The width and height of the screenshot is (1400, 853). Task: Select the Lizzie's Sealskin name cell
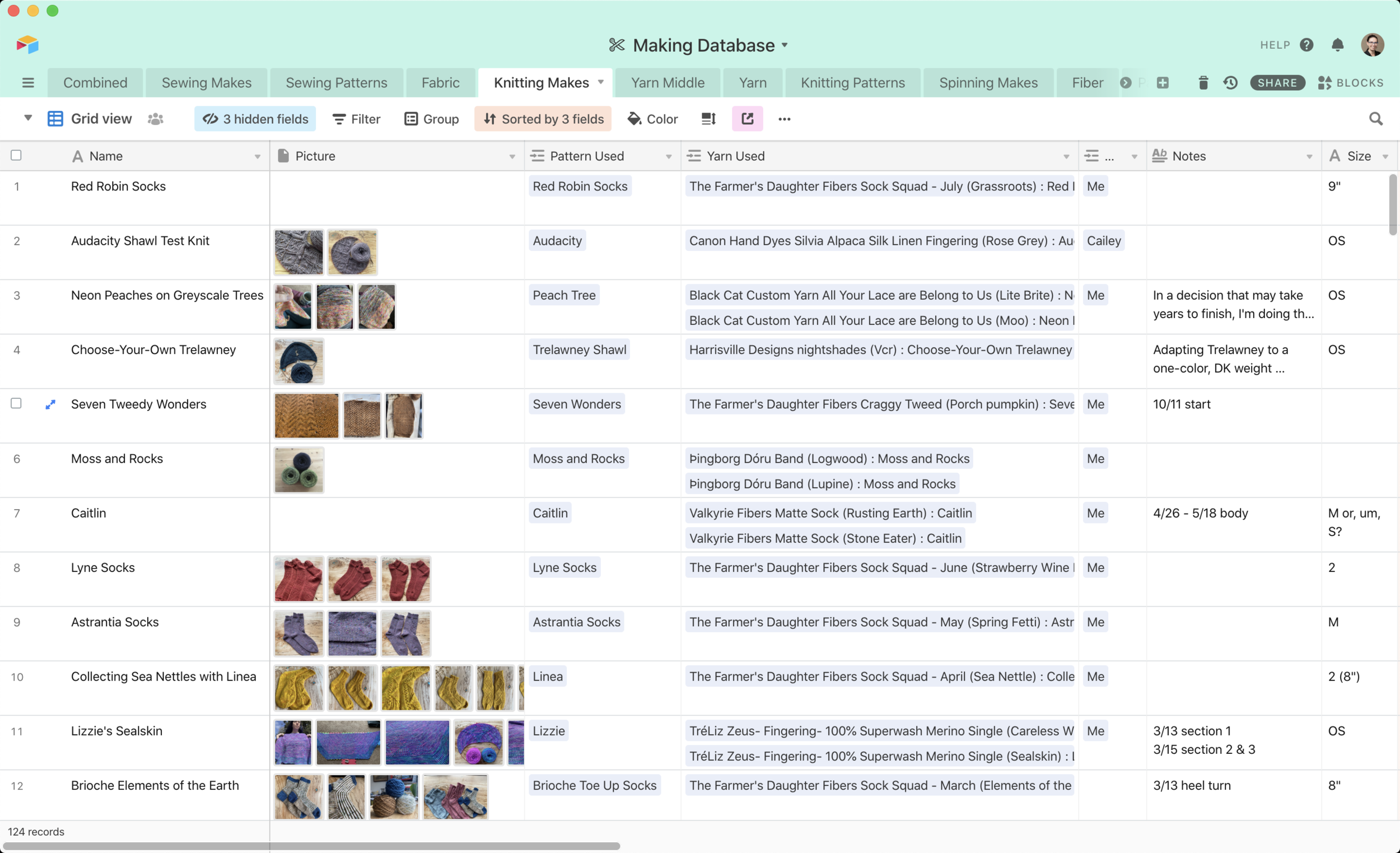[x=168, y=742]
